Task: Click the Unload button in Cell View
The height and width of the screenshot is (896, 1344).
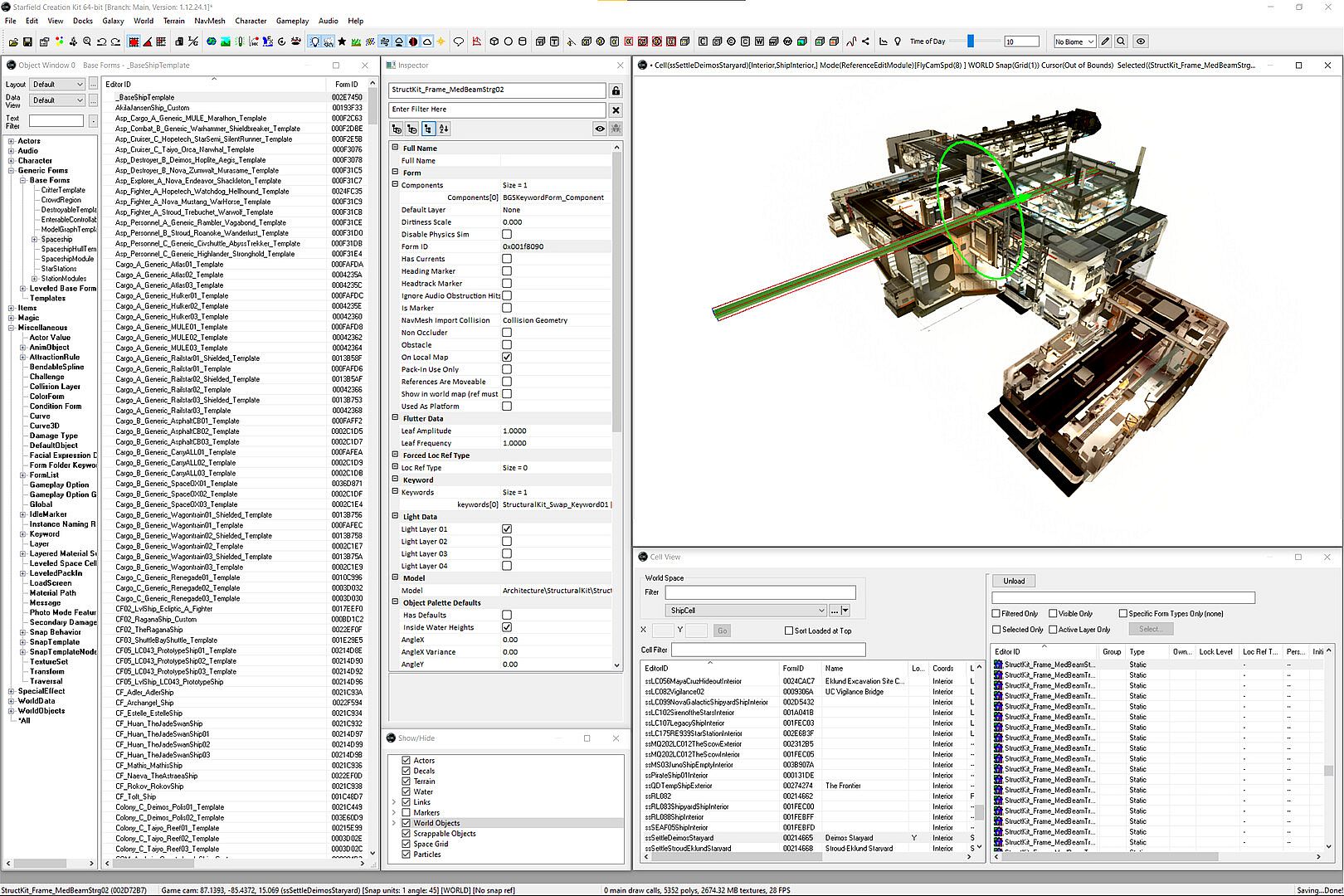Action: tap(1013, 581)
